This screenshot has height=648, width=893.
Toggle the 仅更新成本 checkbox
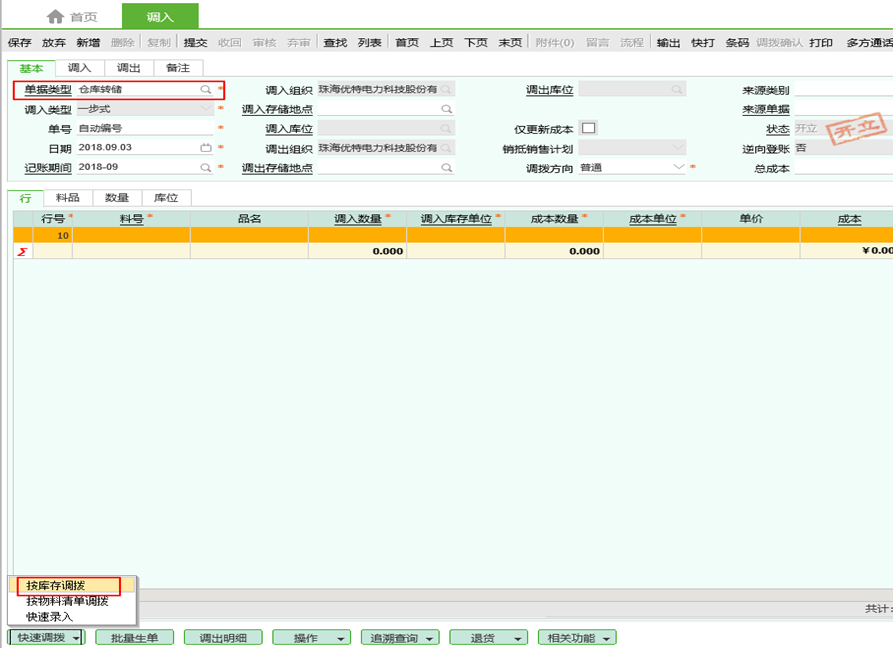(588, 128)
